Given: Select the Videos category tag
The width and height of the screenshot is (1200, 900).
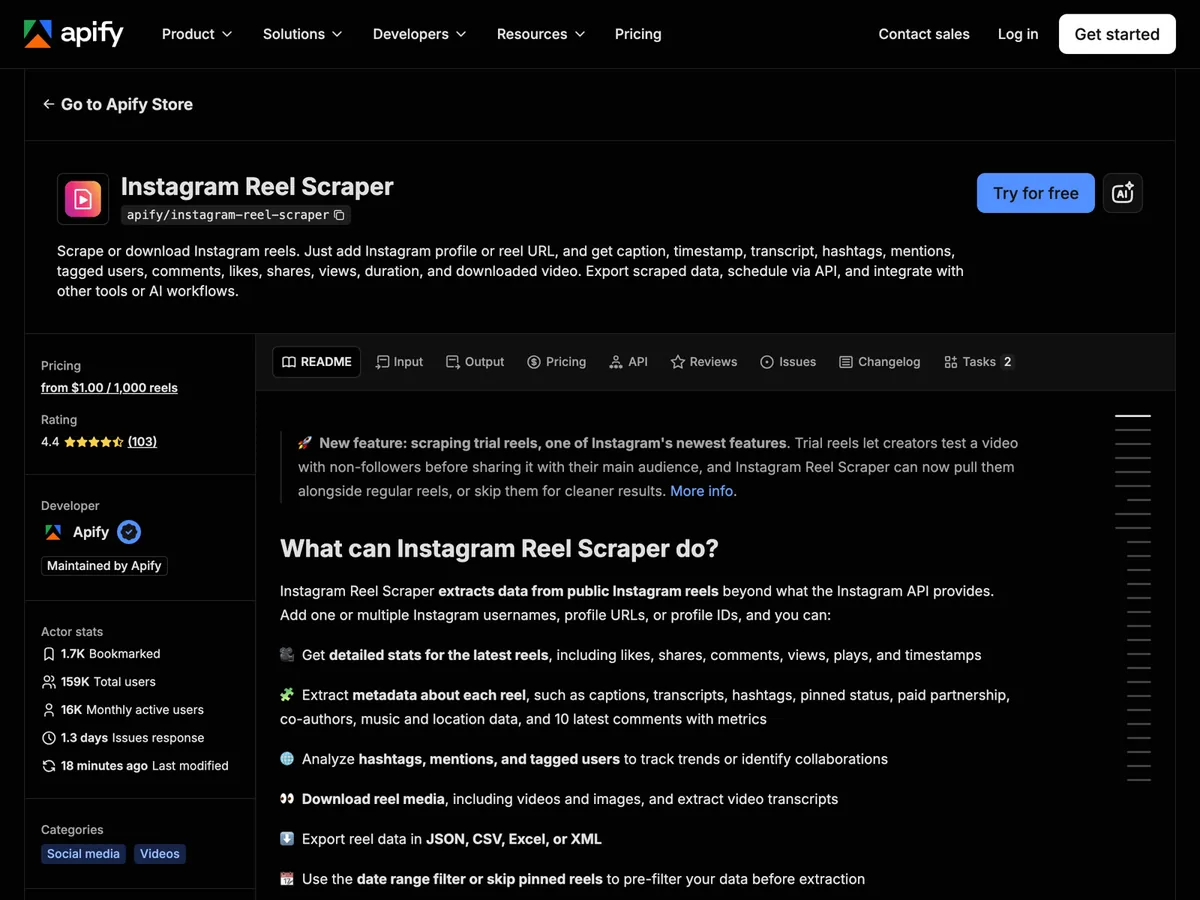Looking at the screenshot, I should (x=160, y=854).
